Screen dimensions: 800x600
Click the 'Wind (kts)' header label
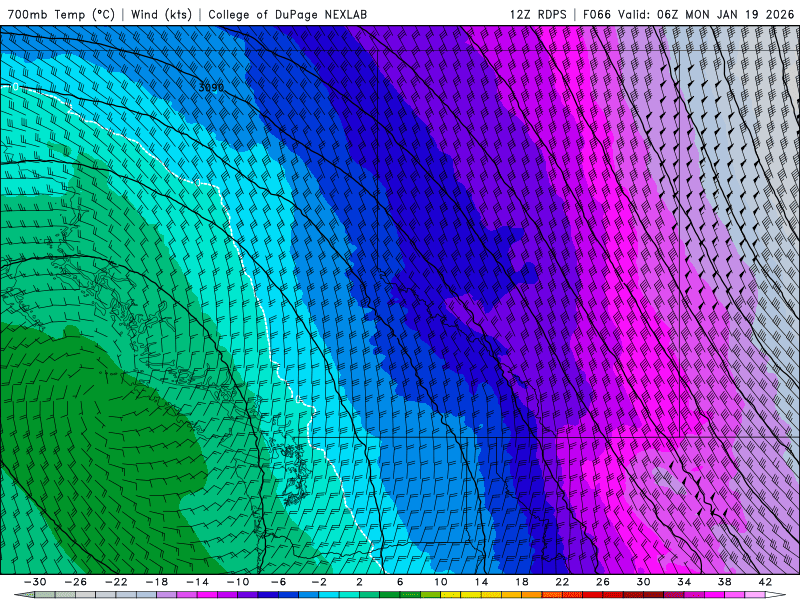[x=161, y=14]
